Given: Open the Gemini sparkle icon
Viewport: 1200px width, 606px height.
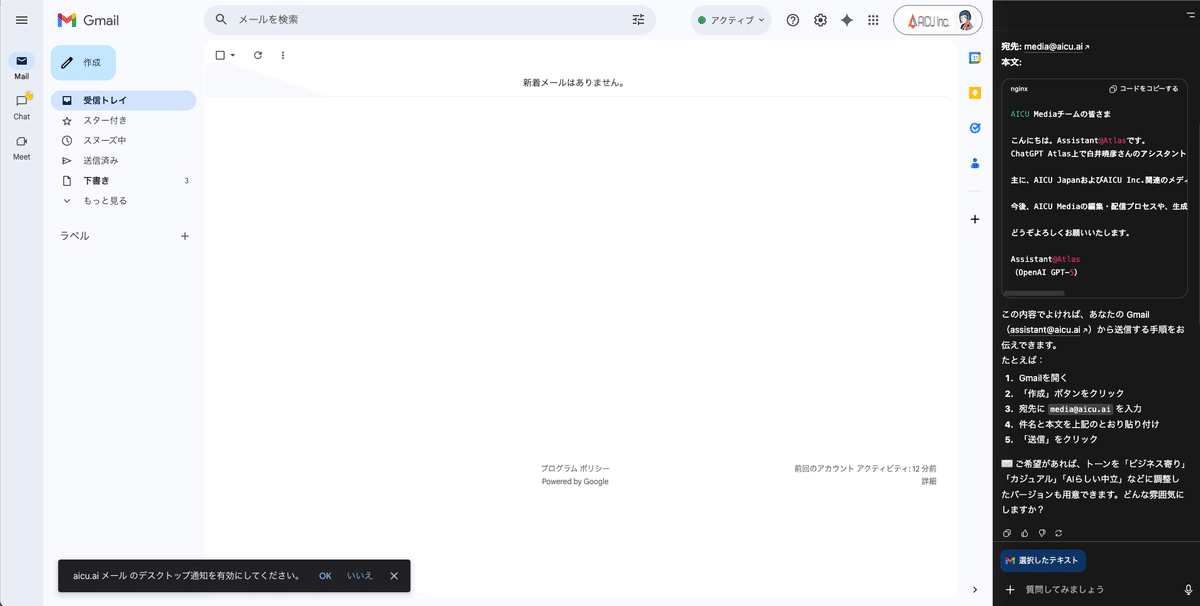Looking at the screenshot, I should (x=847, y=20).
